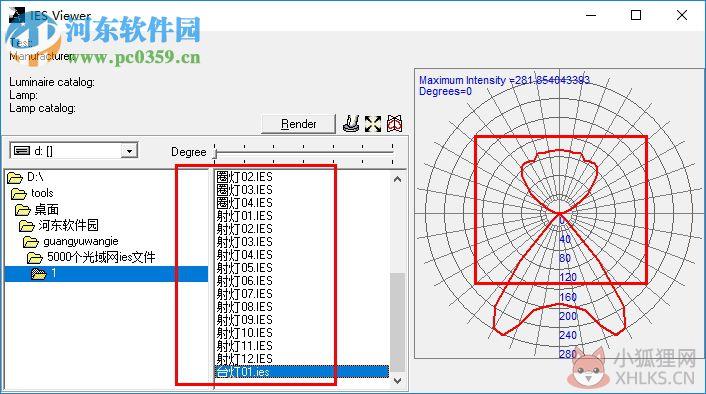The width and height of the screenshot is (706, 394).
Task: Select file 射灯01.IES
Action: click(x=244, y=216)
